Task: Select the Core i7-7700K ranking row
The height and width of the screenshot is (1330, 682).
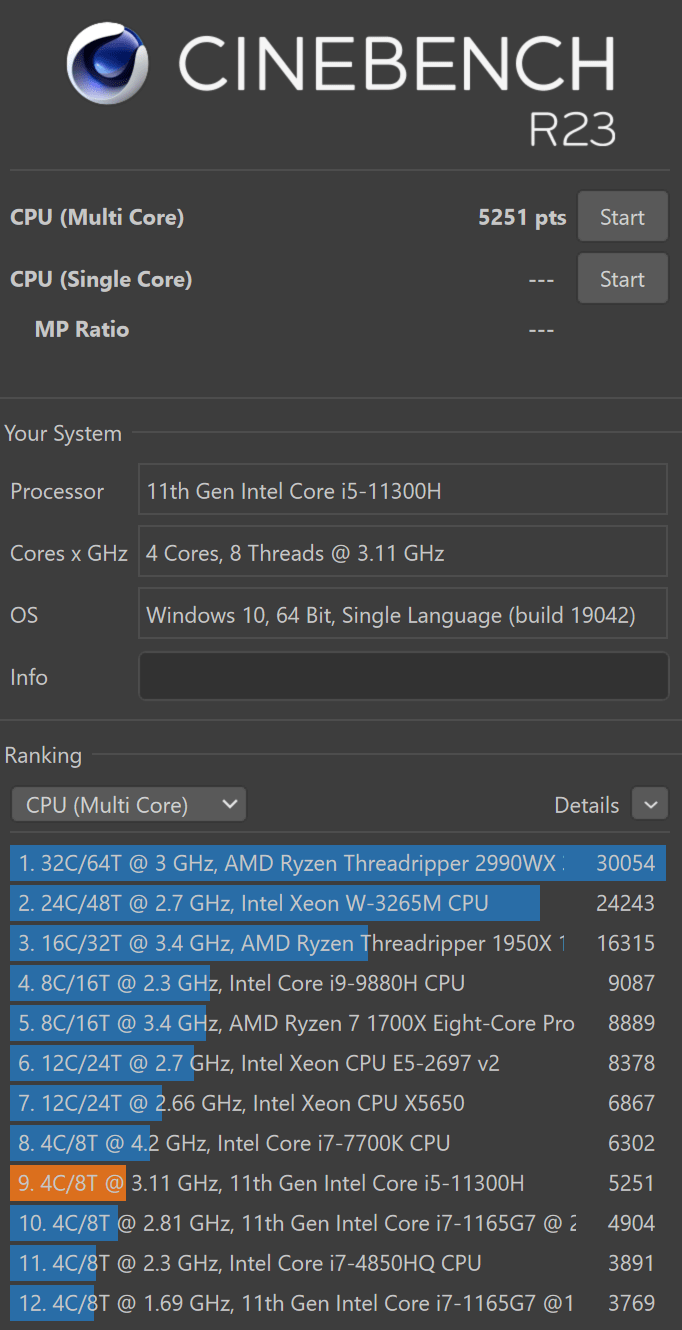Action: 338,1143
